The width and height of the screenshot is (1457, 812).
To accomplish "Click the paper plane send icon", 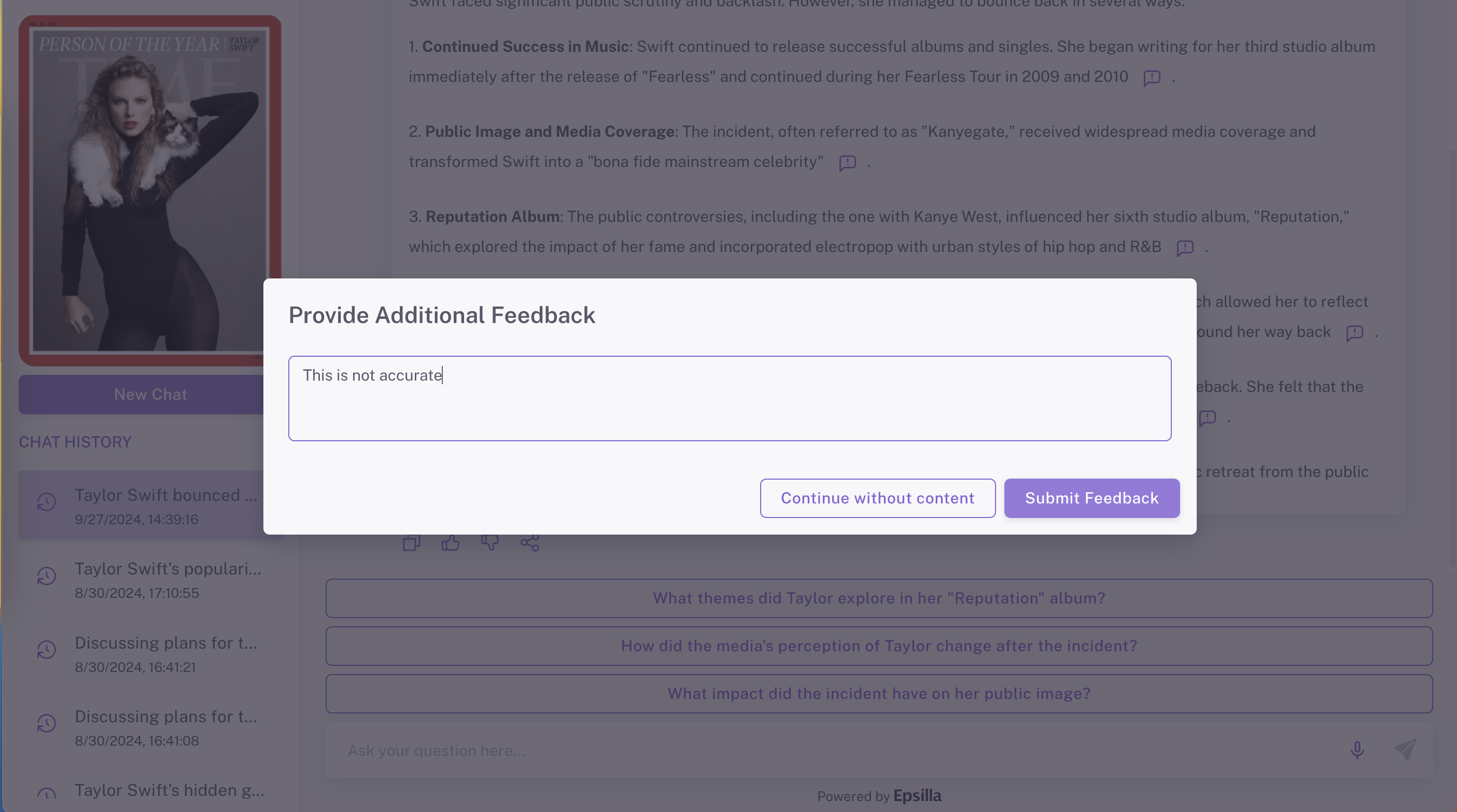I will click(1405, 750).
